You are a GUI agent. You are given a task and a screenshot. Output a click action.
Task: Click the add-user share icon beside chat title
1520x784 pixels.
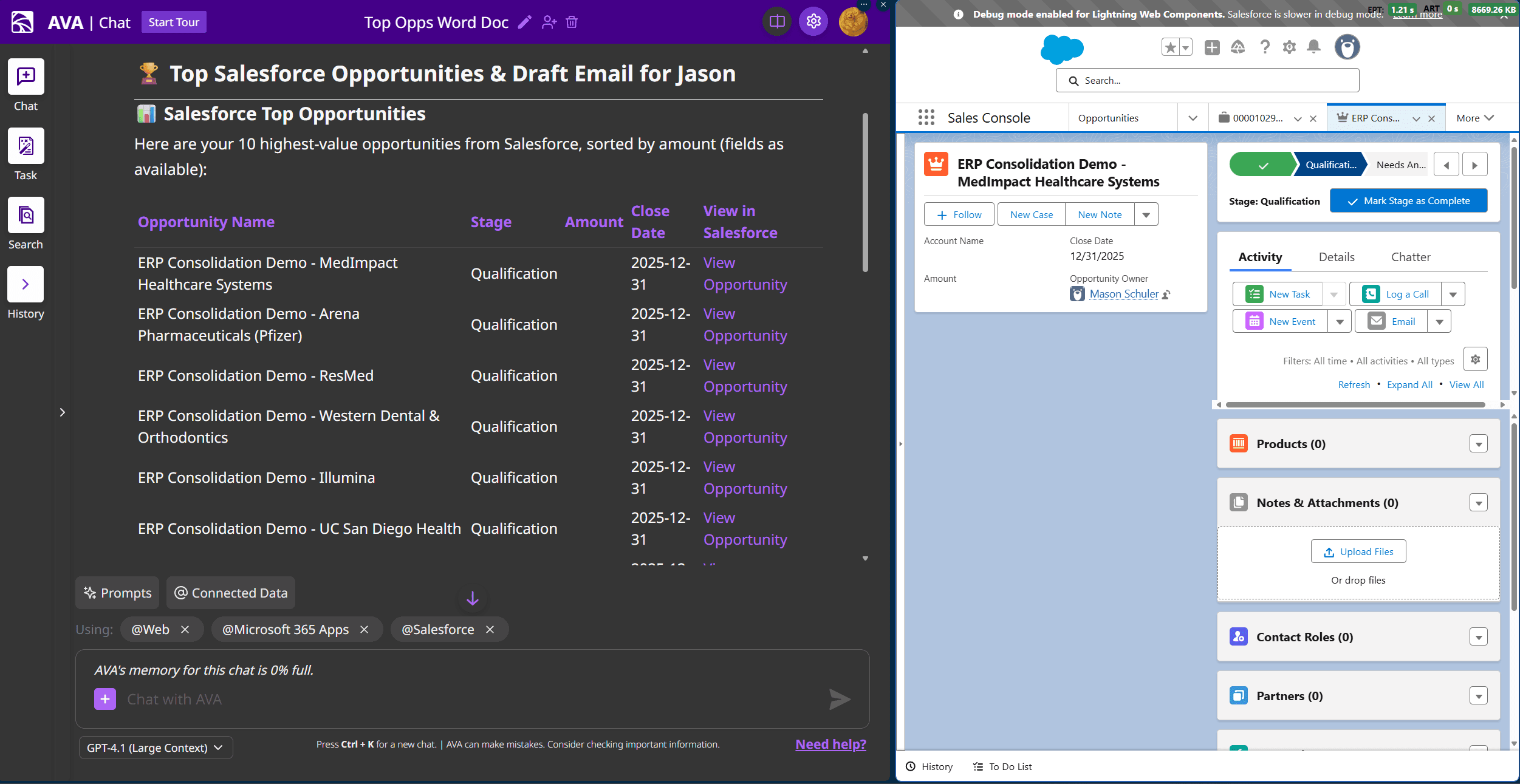click(x=549, y=22)
